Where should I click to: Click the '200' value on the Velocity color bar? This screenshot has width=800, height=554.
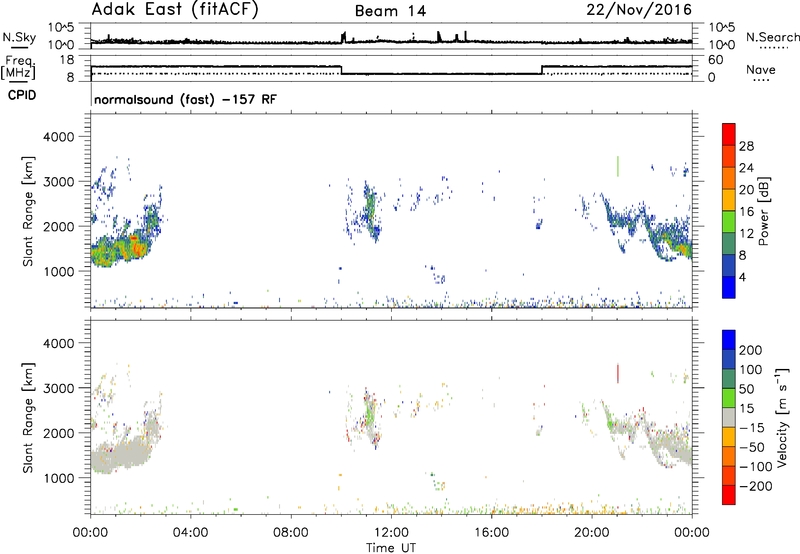click(x=750, y=350)
